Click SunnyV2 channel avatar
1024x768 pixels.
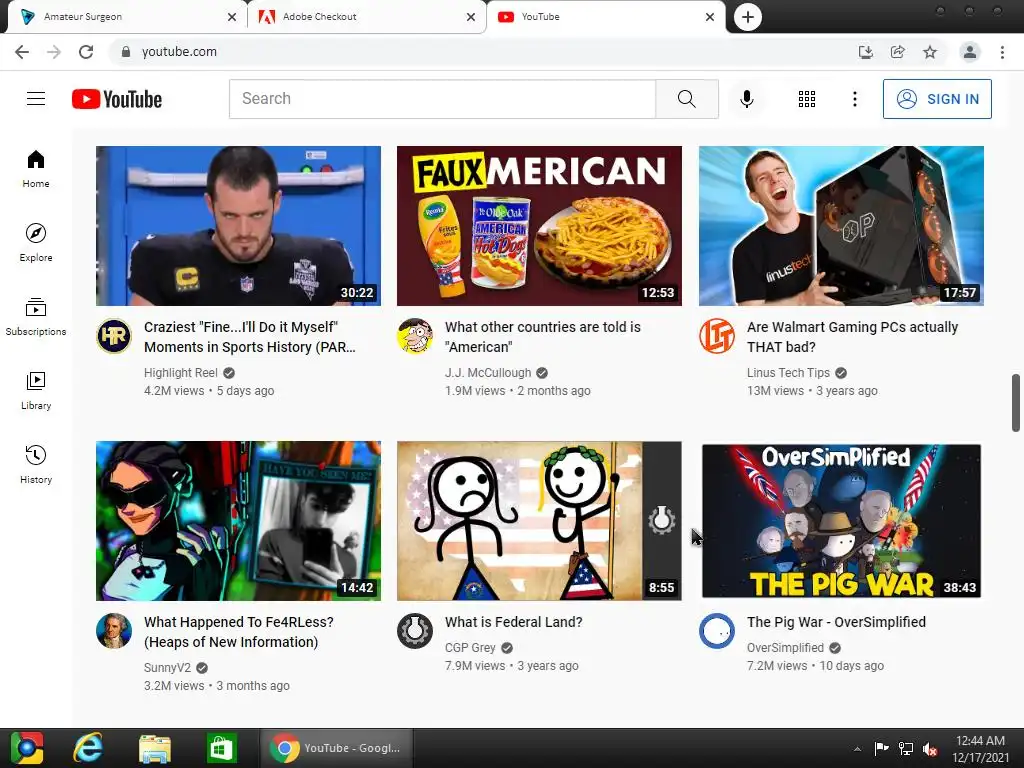tap(114, 631)
